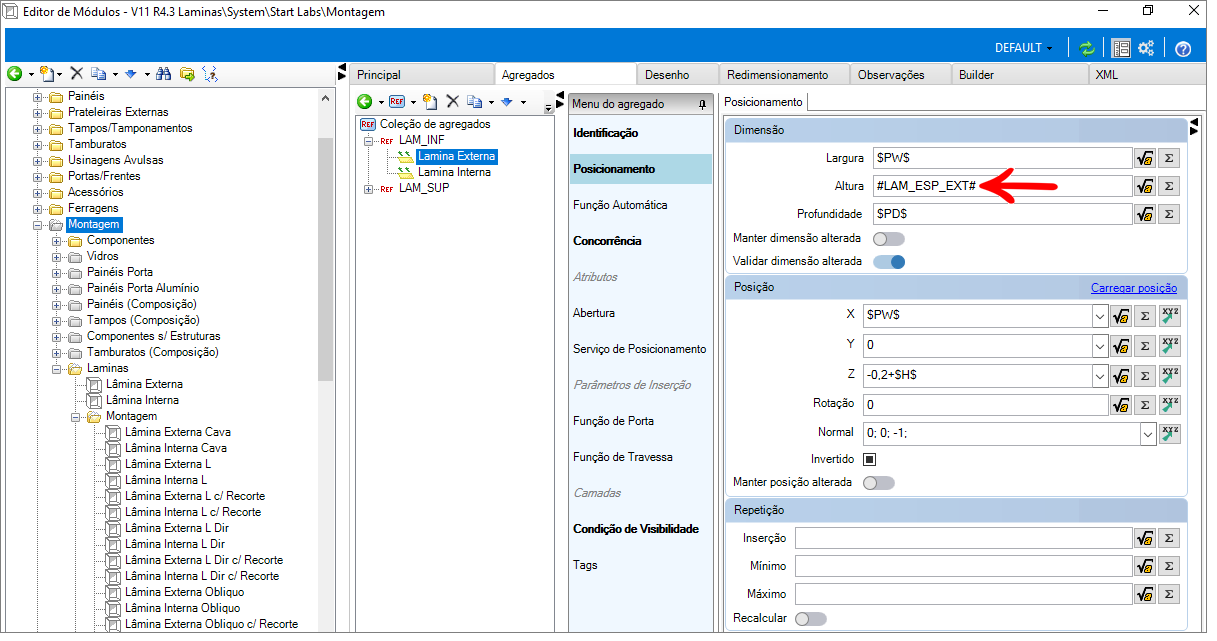Open formula editor icon for Inserção
1217x641 pixels.
(x=1146, y=538)
